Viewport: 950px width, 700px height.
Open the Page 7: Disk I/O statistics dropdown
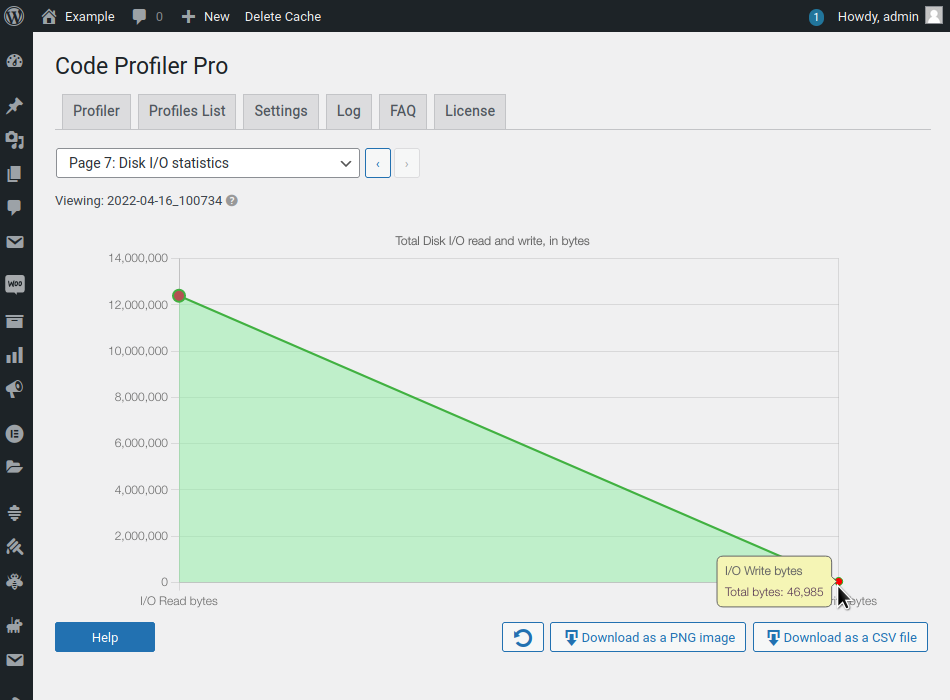pos(208,163)
